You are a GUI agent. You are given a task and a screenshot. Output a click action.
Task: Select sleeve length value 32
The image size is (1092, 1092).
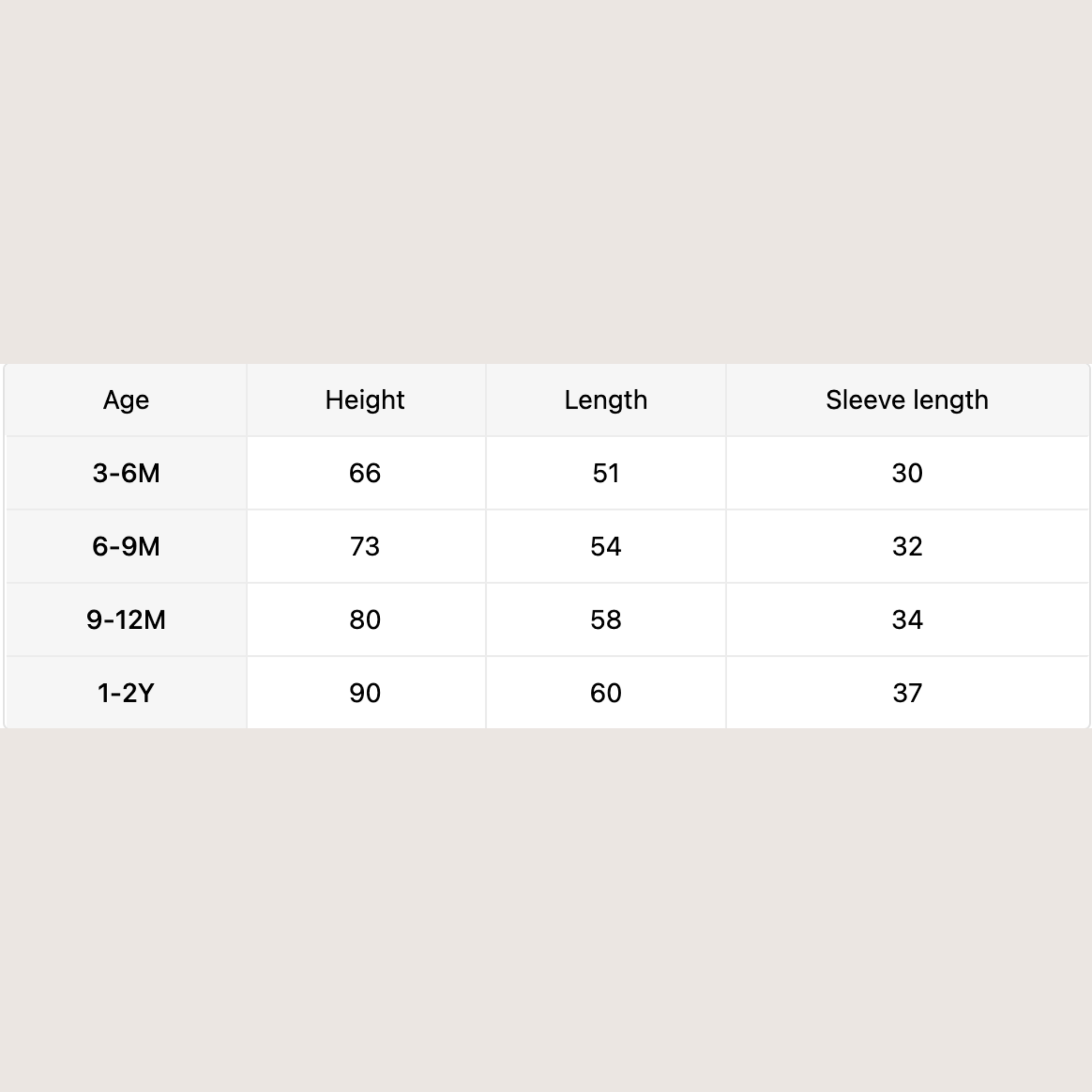point(906,547)
